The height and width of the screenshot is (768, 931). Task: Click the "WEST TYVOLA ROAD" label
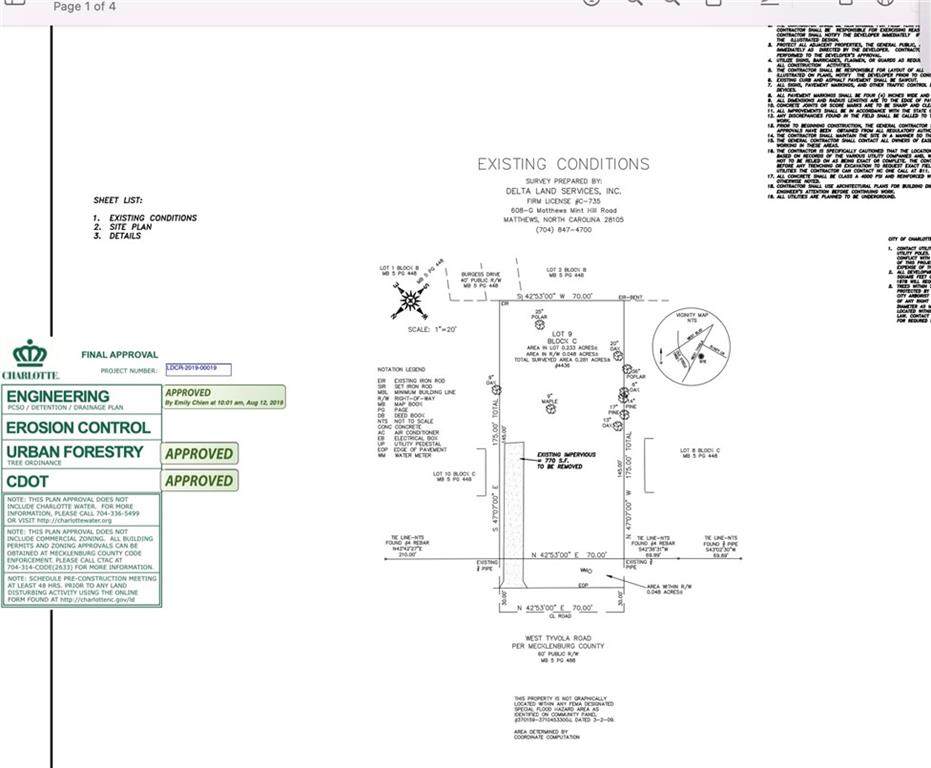pos(558,638)
